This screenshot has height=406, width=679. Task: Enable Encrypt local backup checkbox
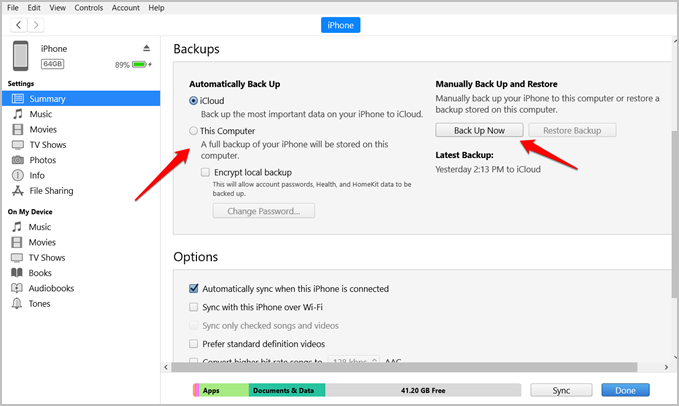pyautogui.click(x=205, y=172)
